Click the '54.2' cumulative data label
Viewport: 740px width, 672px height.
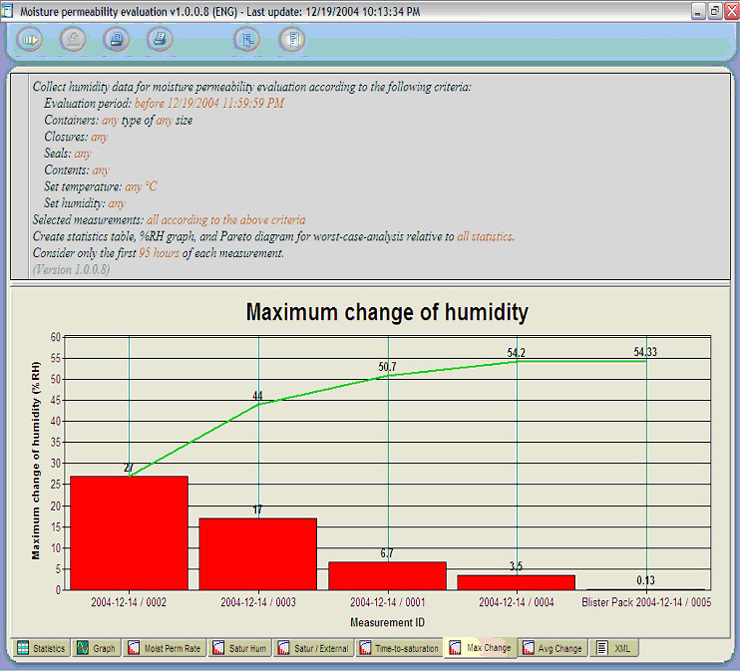point(516,353)
